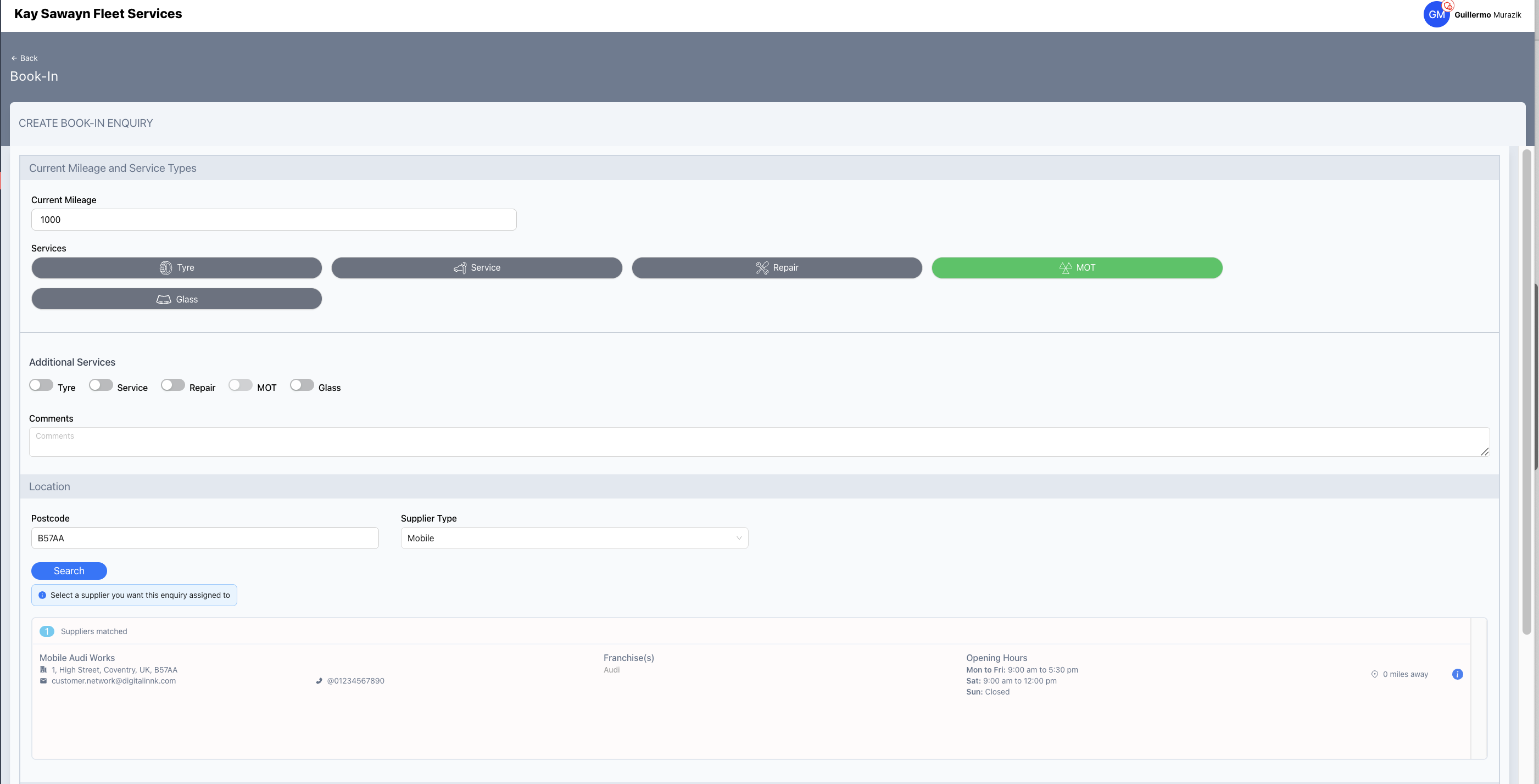Open GM user avatar menu
The height and width of the screenshot is (784, 1539).
[x=1436, y=14]
